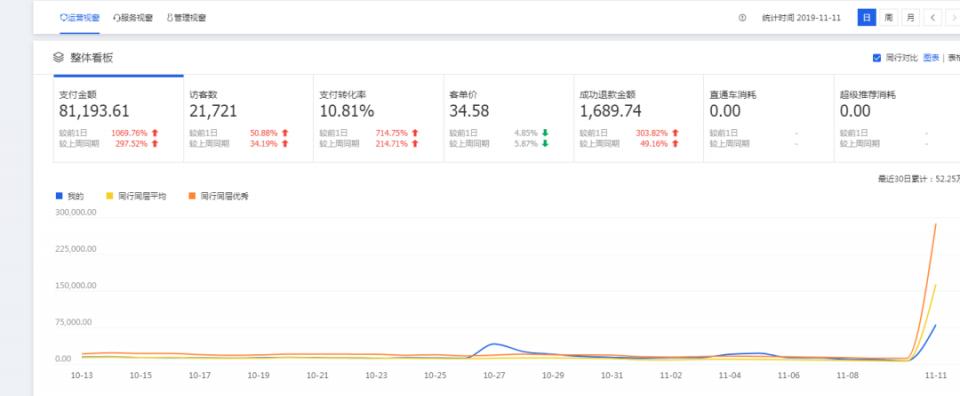Toggle the blue 我的 legend series
Viewport: 960px width, 396px height.
pos(70,196)
